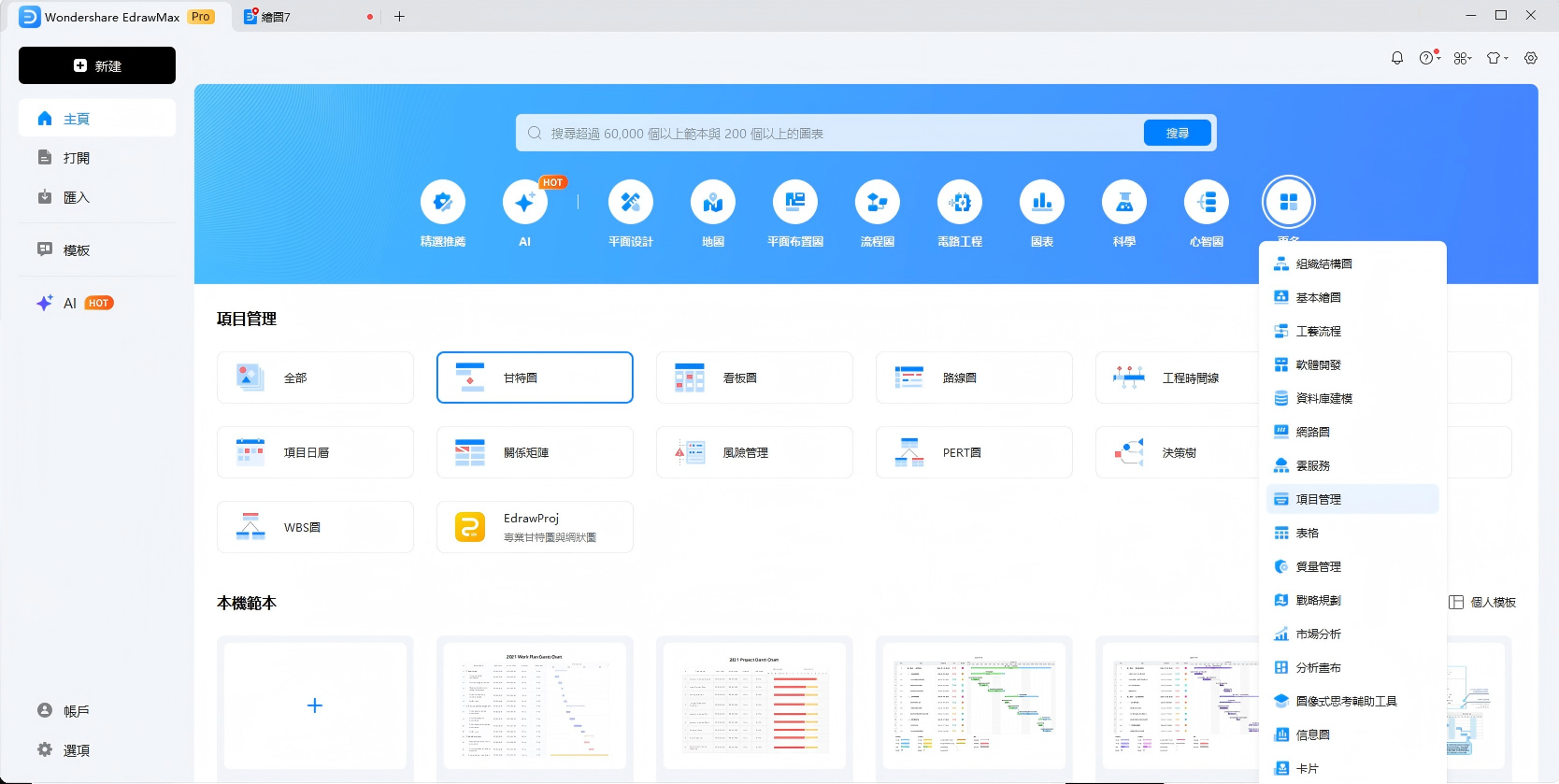1559x784 pixels.
Task: Select 基本繪圖 in the dropdown menu
Action: [1352, 297]
